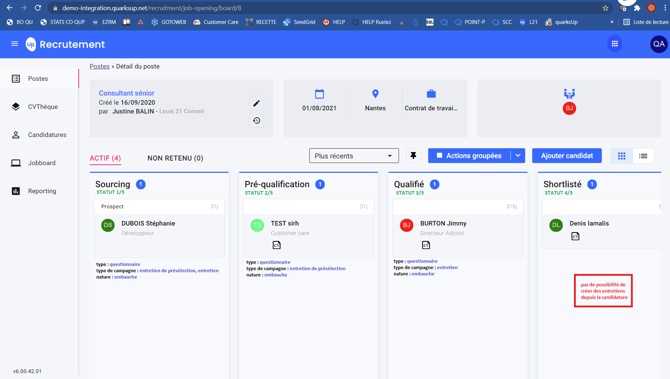670x379 pixels.
Task: Click the Actions groupées button
Action: click(x=469, y=156)
